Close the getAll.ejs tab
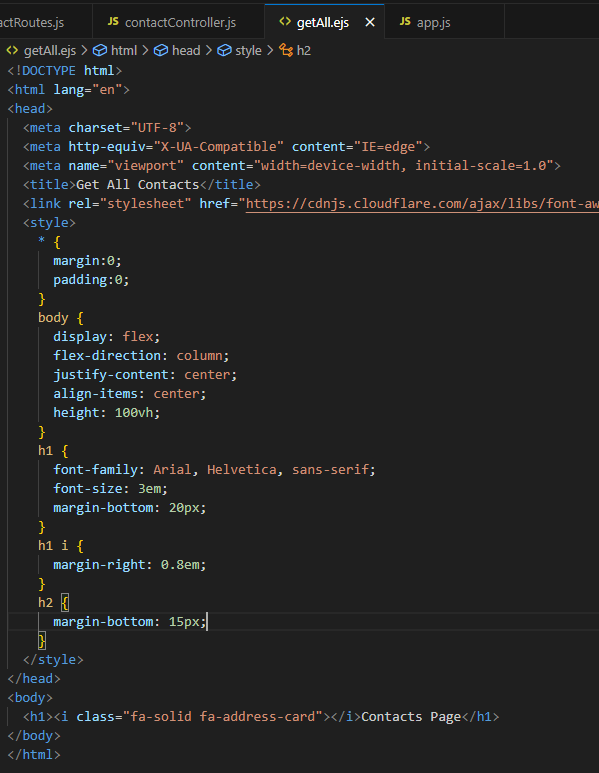 (x=370, y=22)
